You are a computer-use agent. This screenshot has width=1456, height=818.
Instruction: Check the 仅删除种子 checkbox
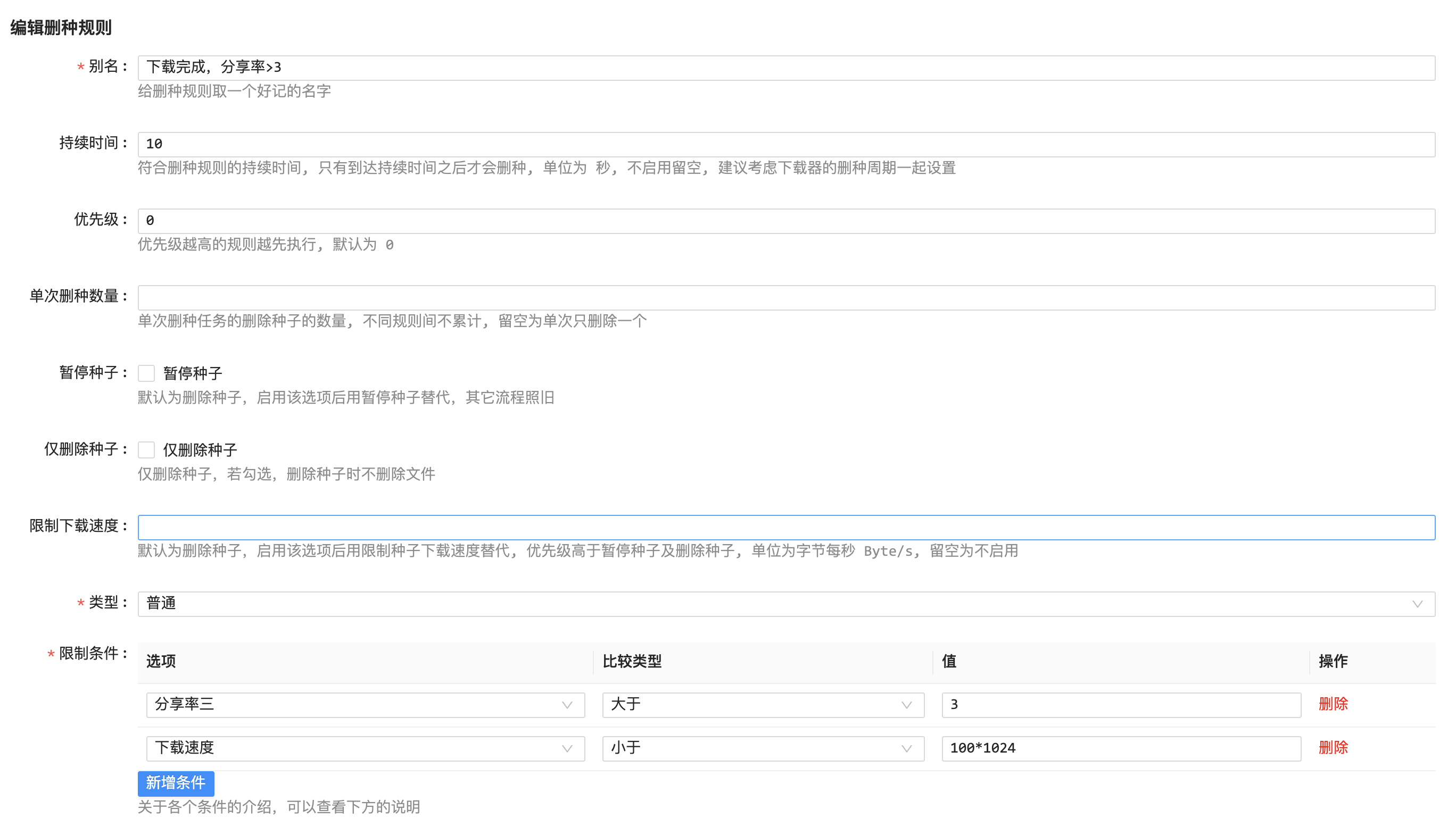[x=146, y=449]
